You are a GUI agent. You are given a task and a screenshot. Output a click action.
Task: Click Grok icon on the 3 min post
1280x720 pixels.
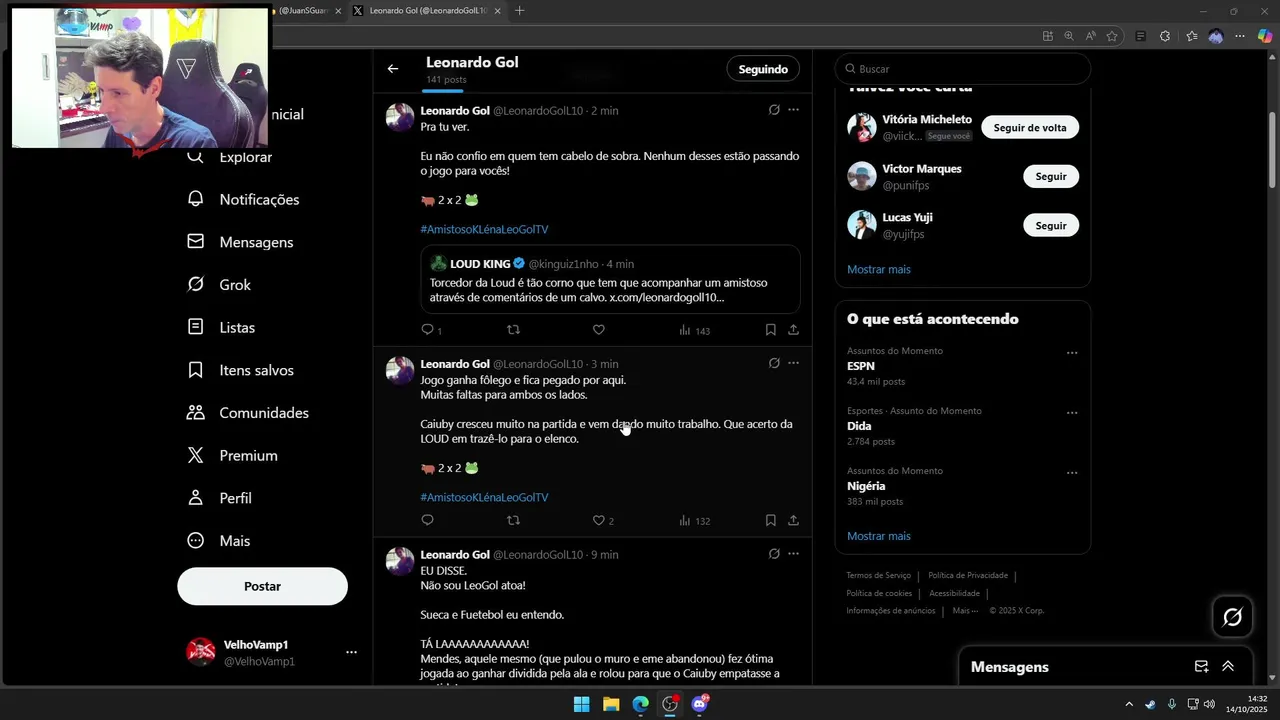(774, 363)
